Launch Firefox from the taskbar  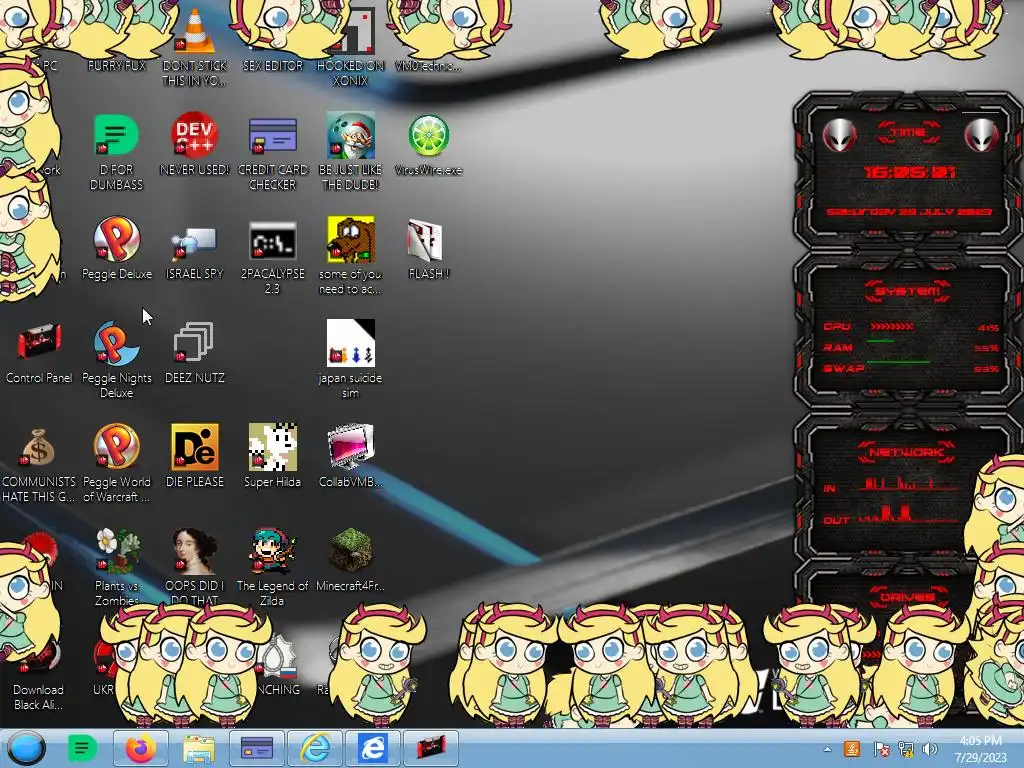(x=140, y=748)
